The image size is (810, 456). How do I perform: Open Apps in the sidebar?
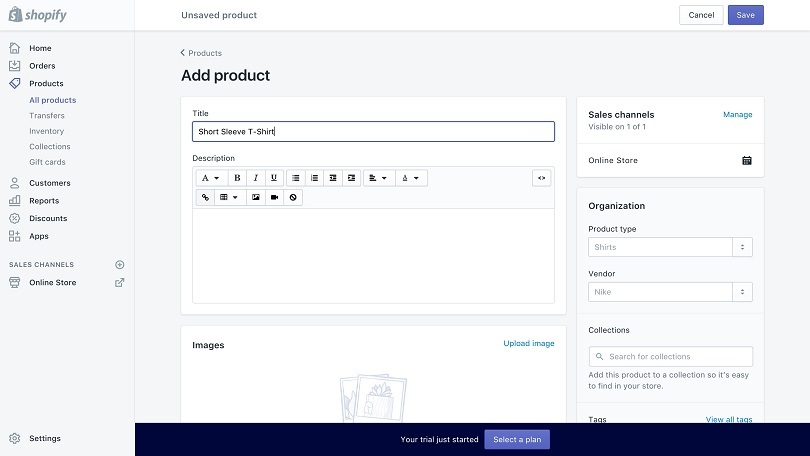39,236
